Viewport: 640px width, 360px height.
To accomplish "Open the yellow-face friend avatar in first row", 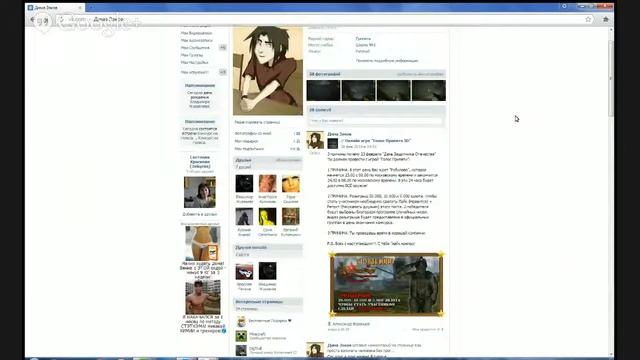I will tap(291, 184).
